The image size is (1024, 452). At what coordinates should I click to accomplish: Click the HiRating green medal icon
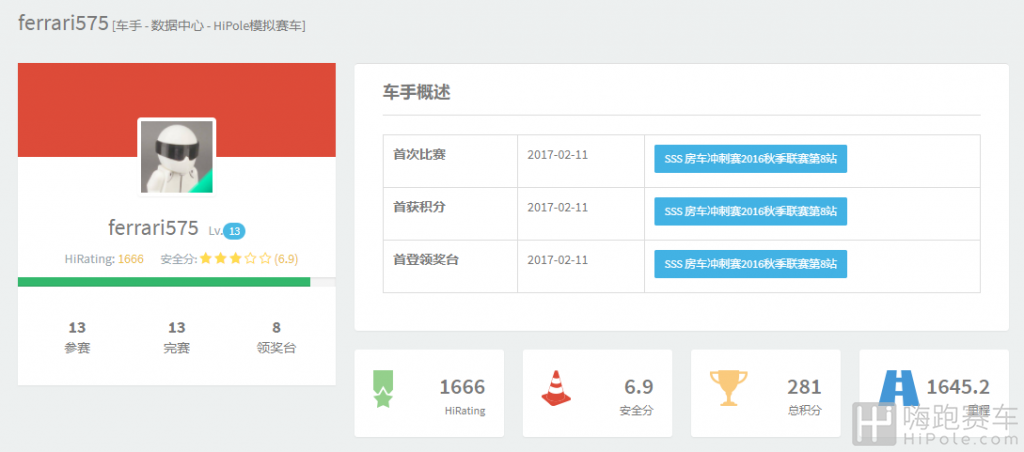(383, 389)
